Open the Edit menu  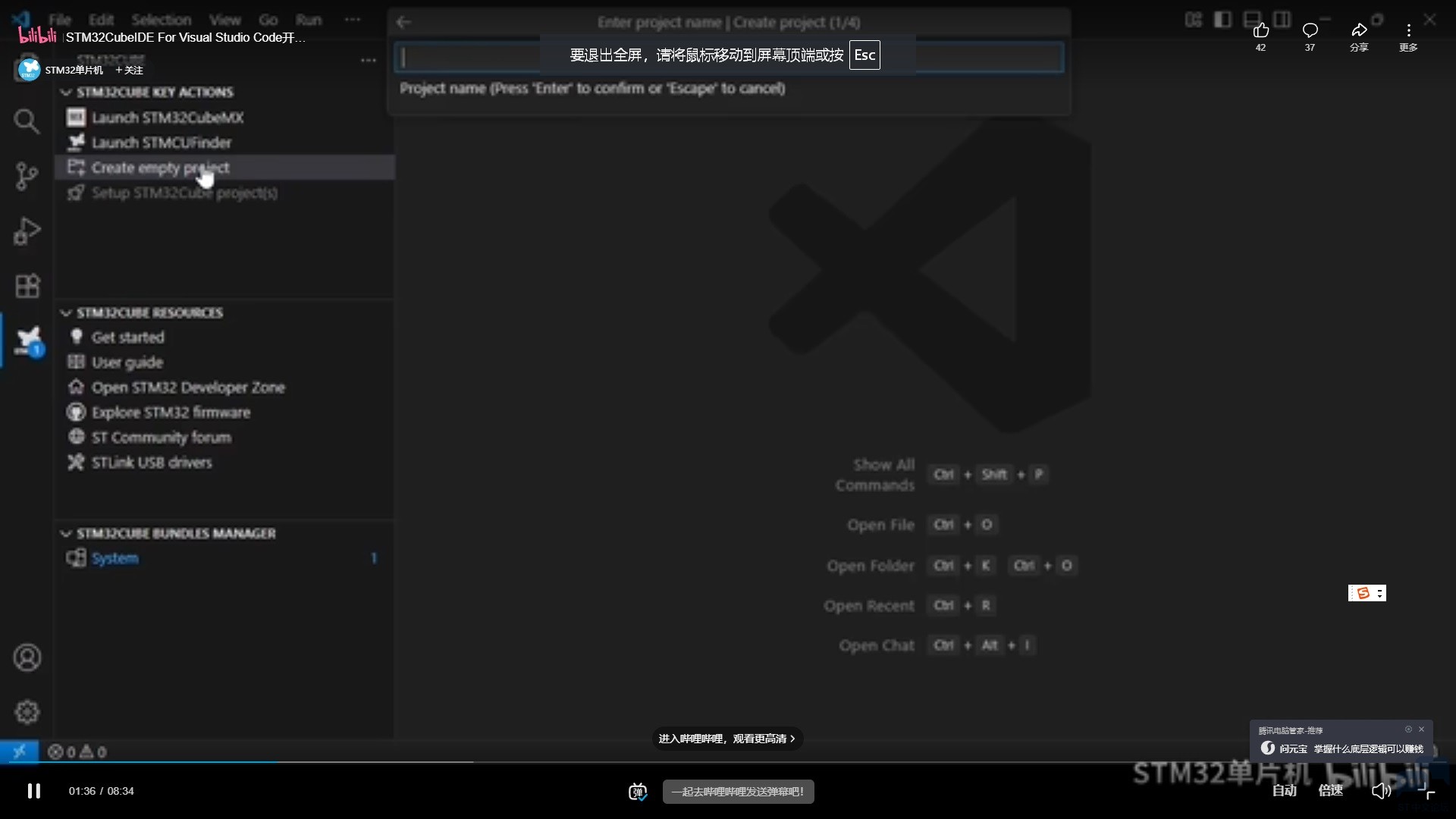(102, 20)
